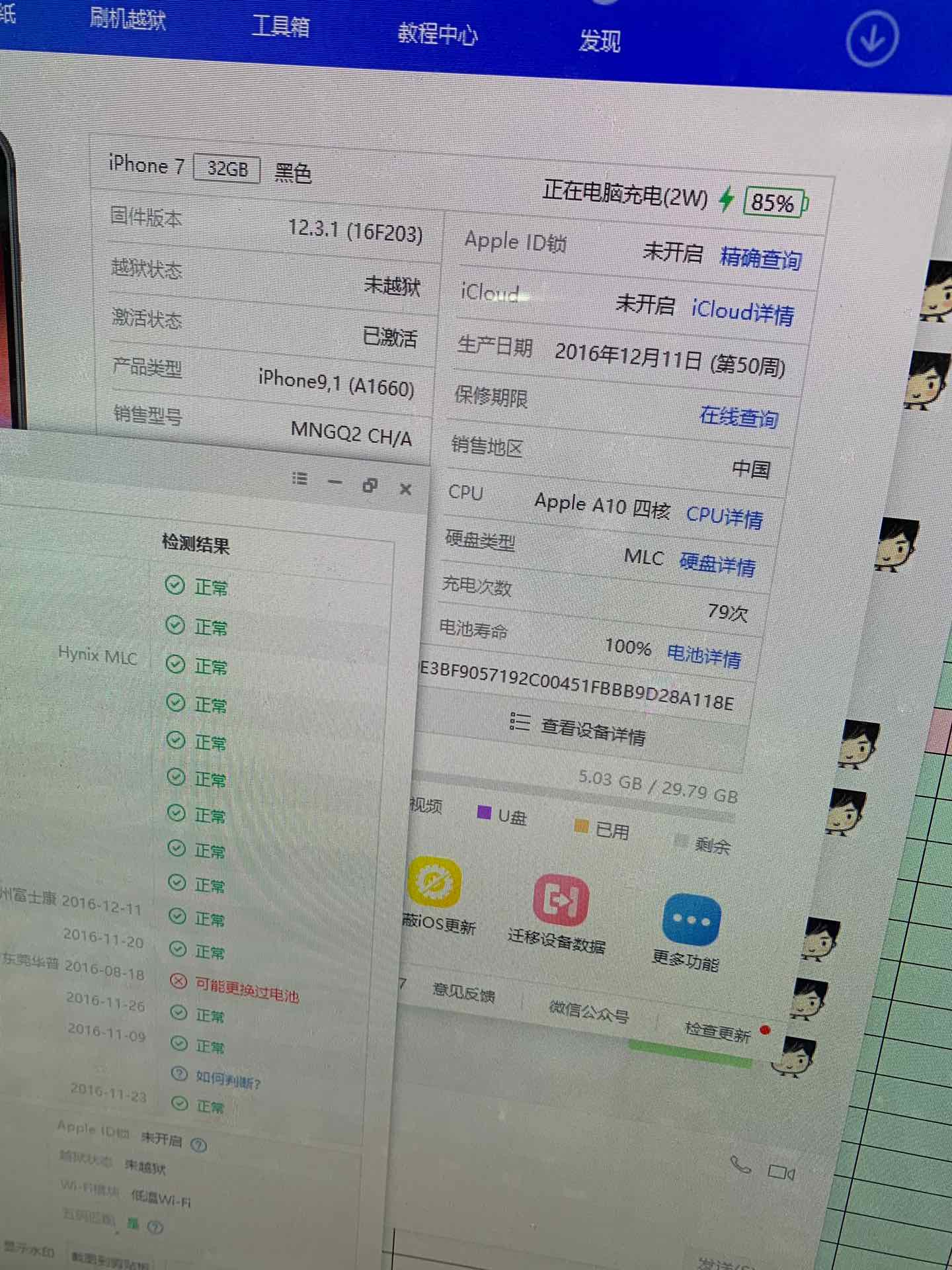
Task: Click the 如何判断? help link
Action: (x=229, y=1079)
